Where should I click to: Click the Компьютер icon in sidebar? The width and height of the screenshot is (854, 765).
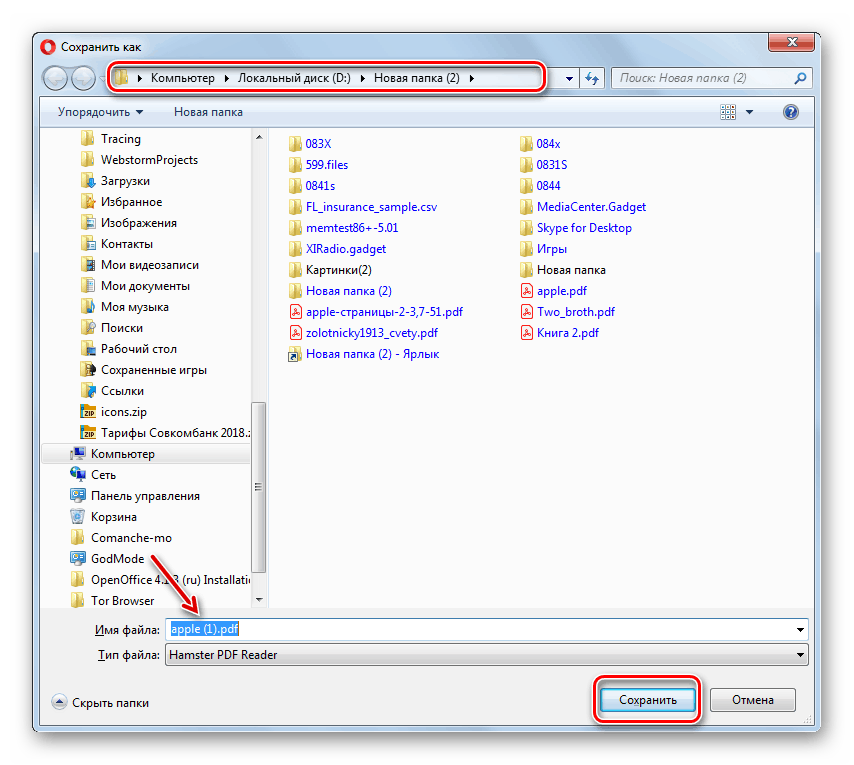[78, 454]
